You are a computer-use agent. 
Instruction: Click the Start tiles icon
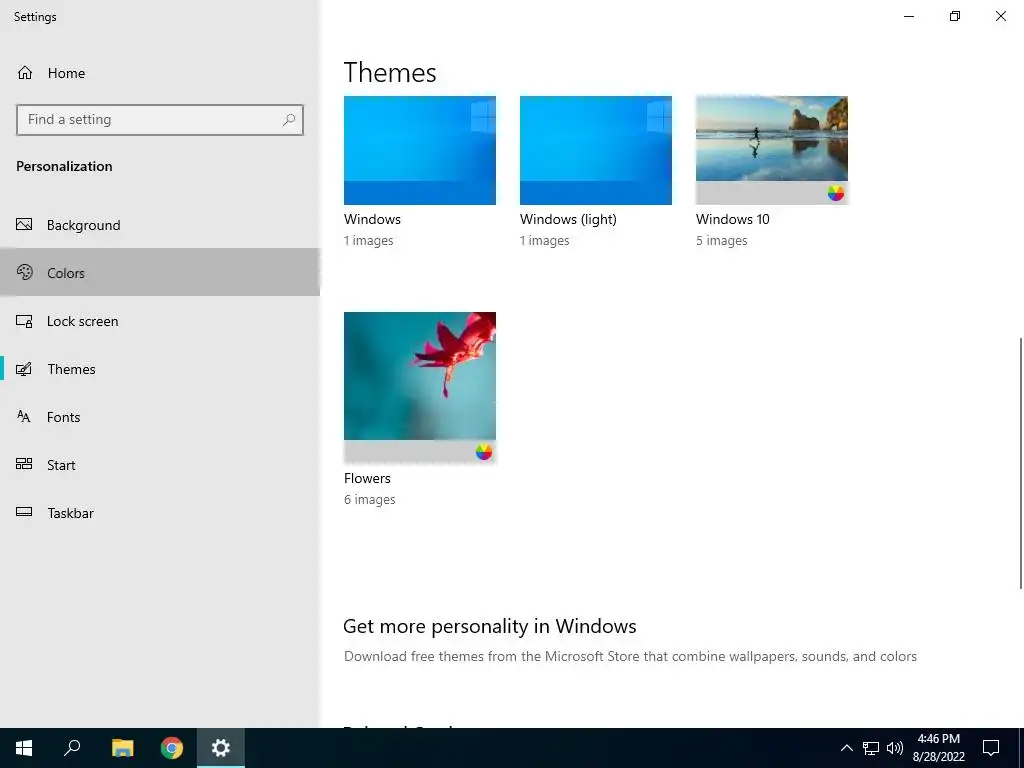(x=24, y=464)
